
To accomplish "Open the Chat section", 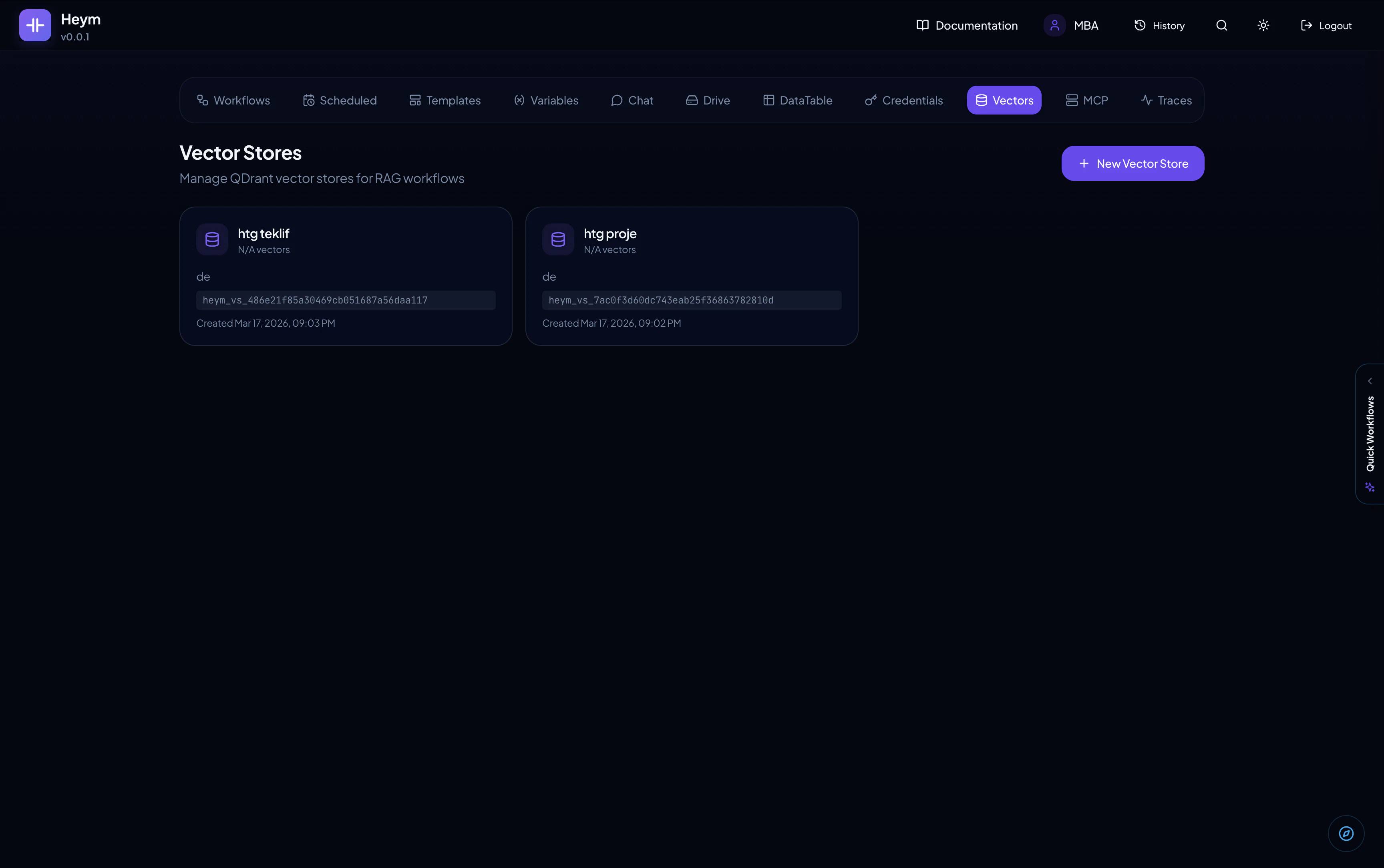I will coord(632,99).
